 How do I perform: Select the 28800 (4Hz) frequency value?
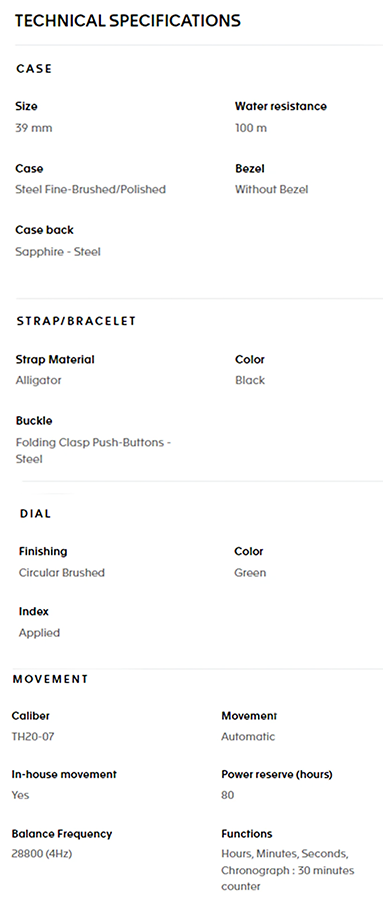tap(42, 854)
